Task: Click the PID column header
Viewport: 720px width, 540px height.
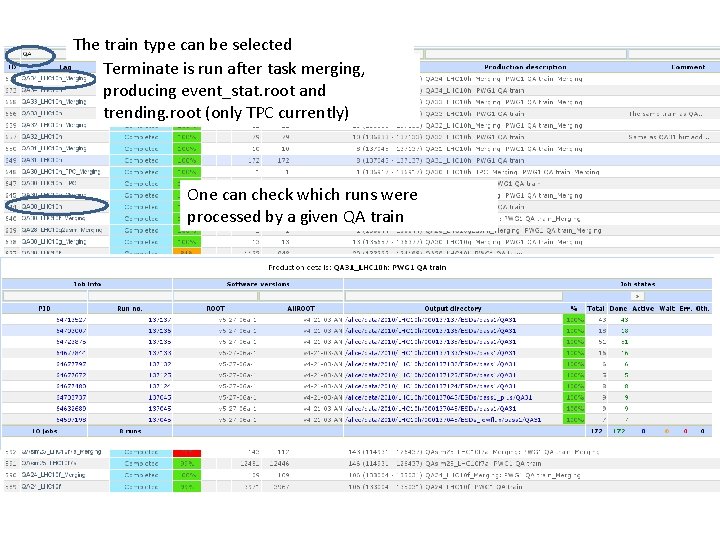Action: point(45,309)
